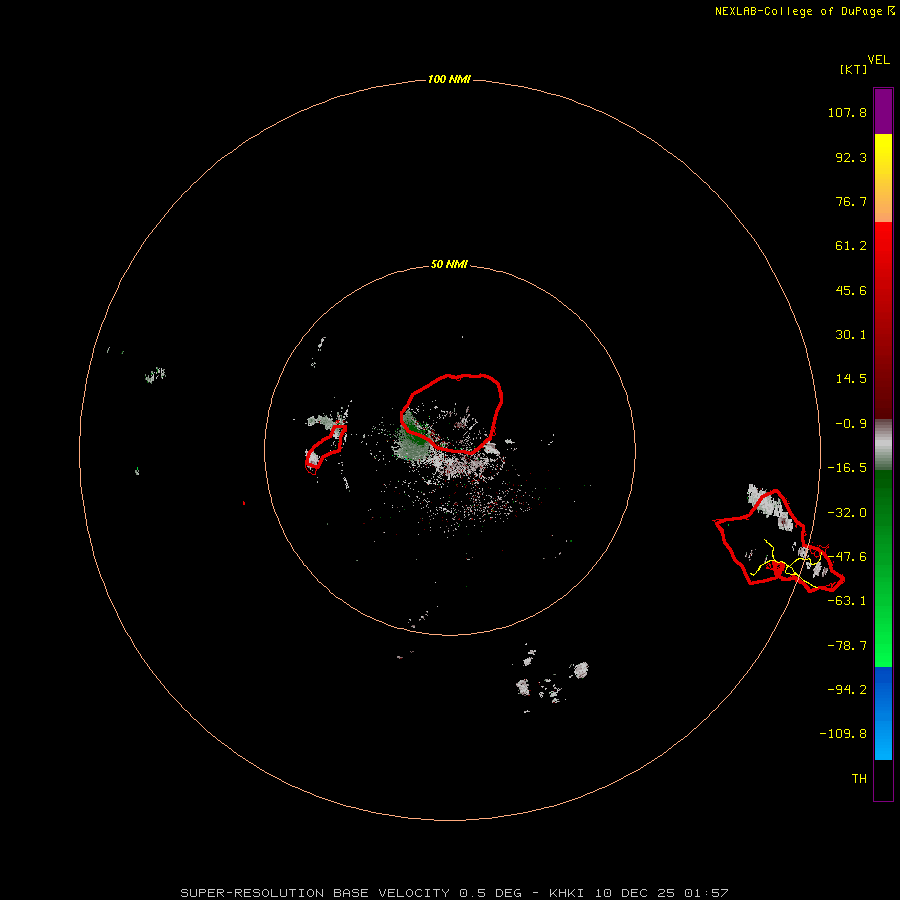Click the 100 NMI range ring label

(449, 79)
